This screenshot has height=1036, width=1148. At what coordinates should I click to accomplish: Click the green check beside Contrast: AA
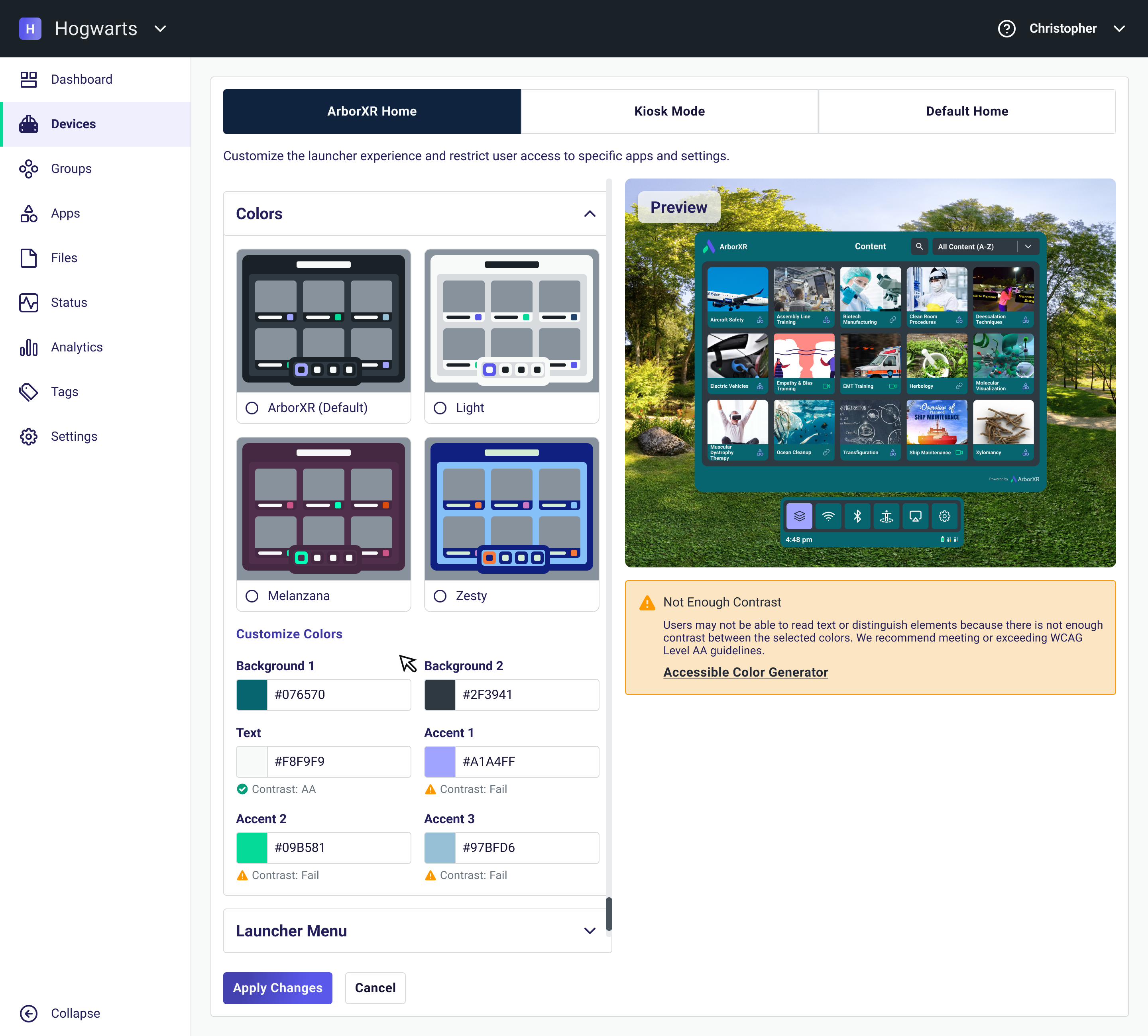(242, 789)
